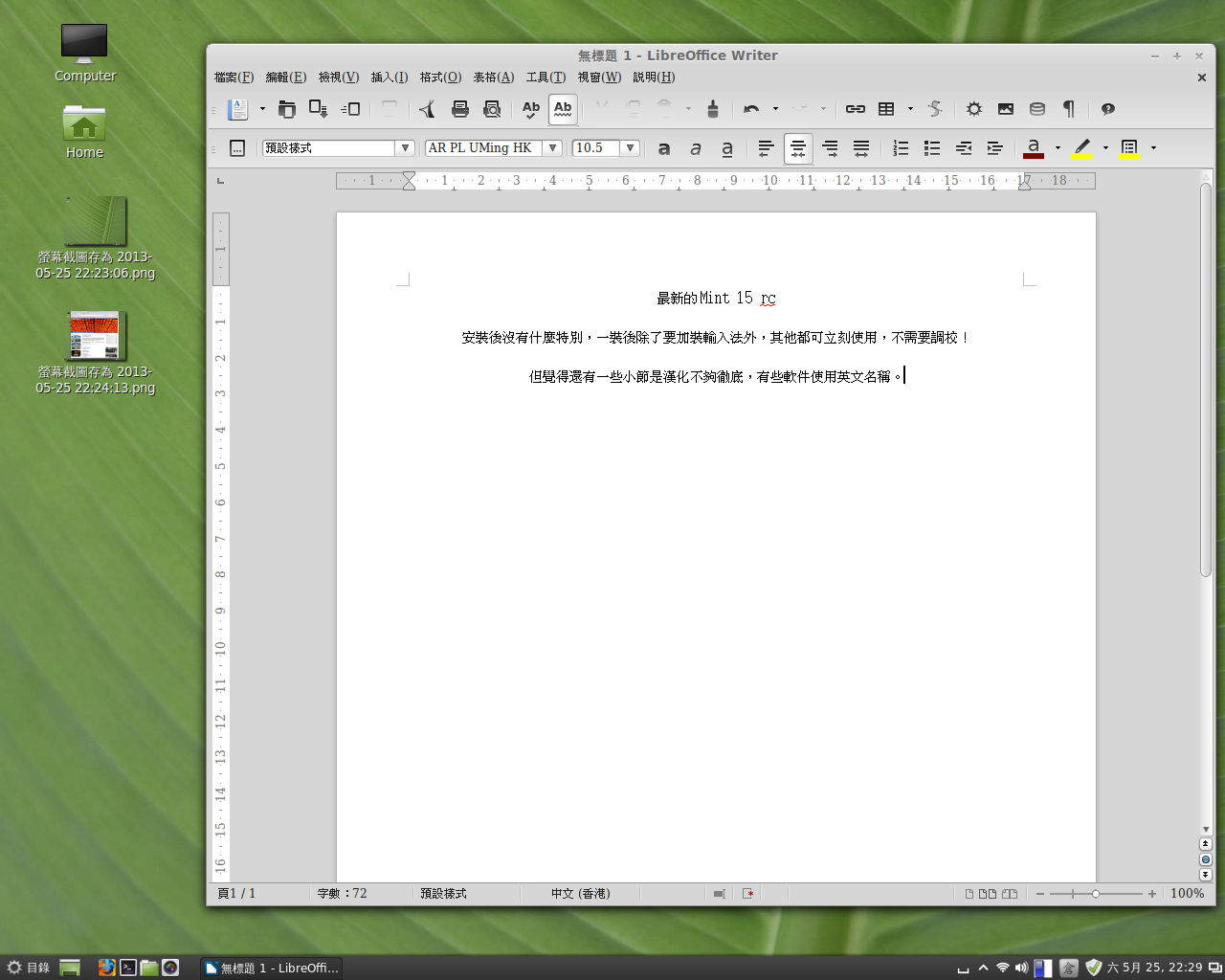Expand the paragraph style combo box arrow

click(406, 148)
